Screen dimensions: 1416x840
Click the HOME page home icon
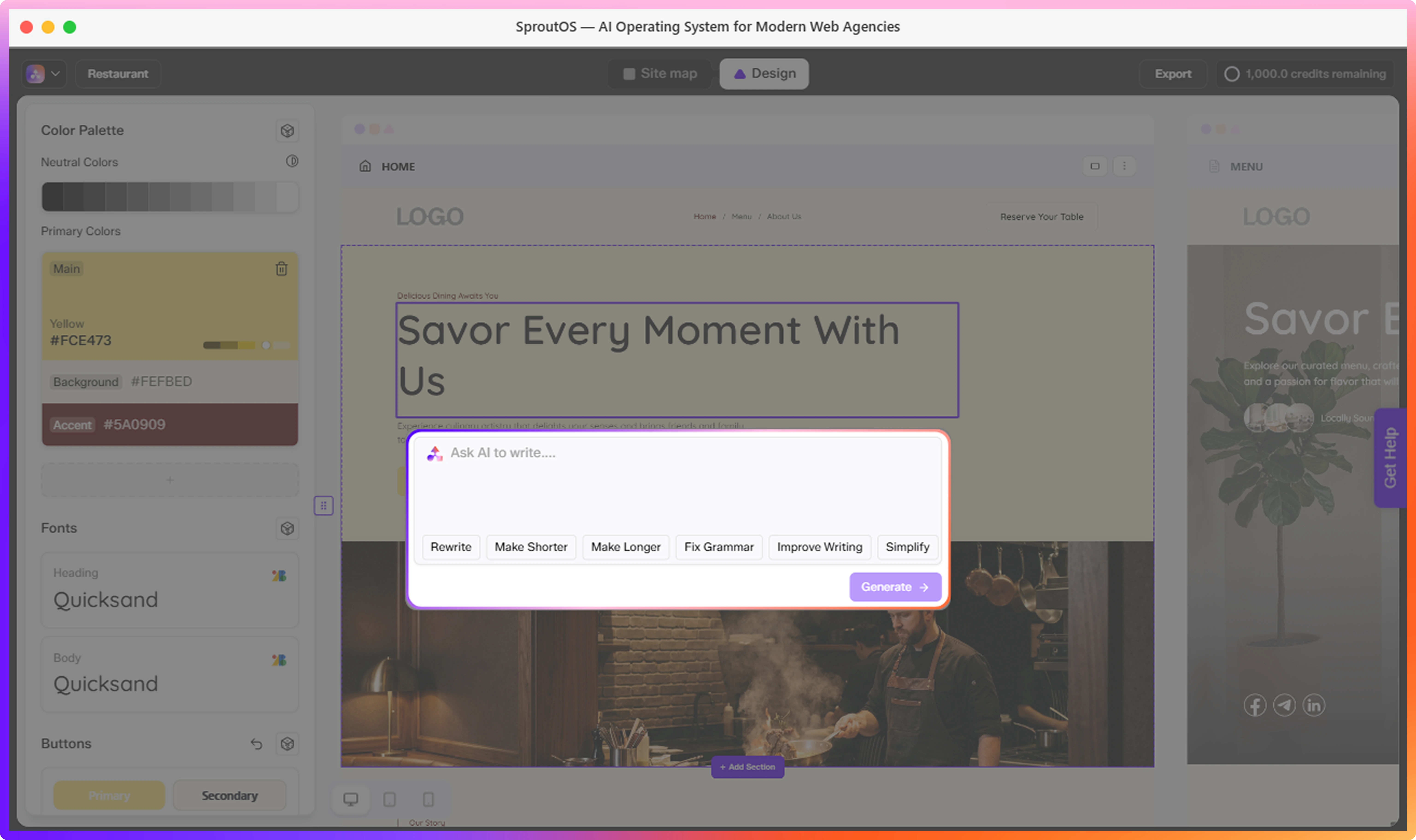coord(365,166)
